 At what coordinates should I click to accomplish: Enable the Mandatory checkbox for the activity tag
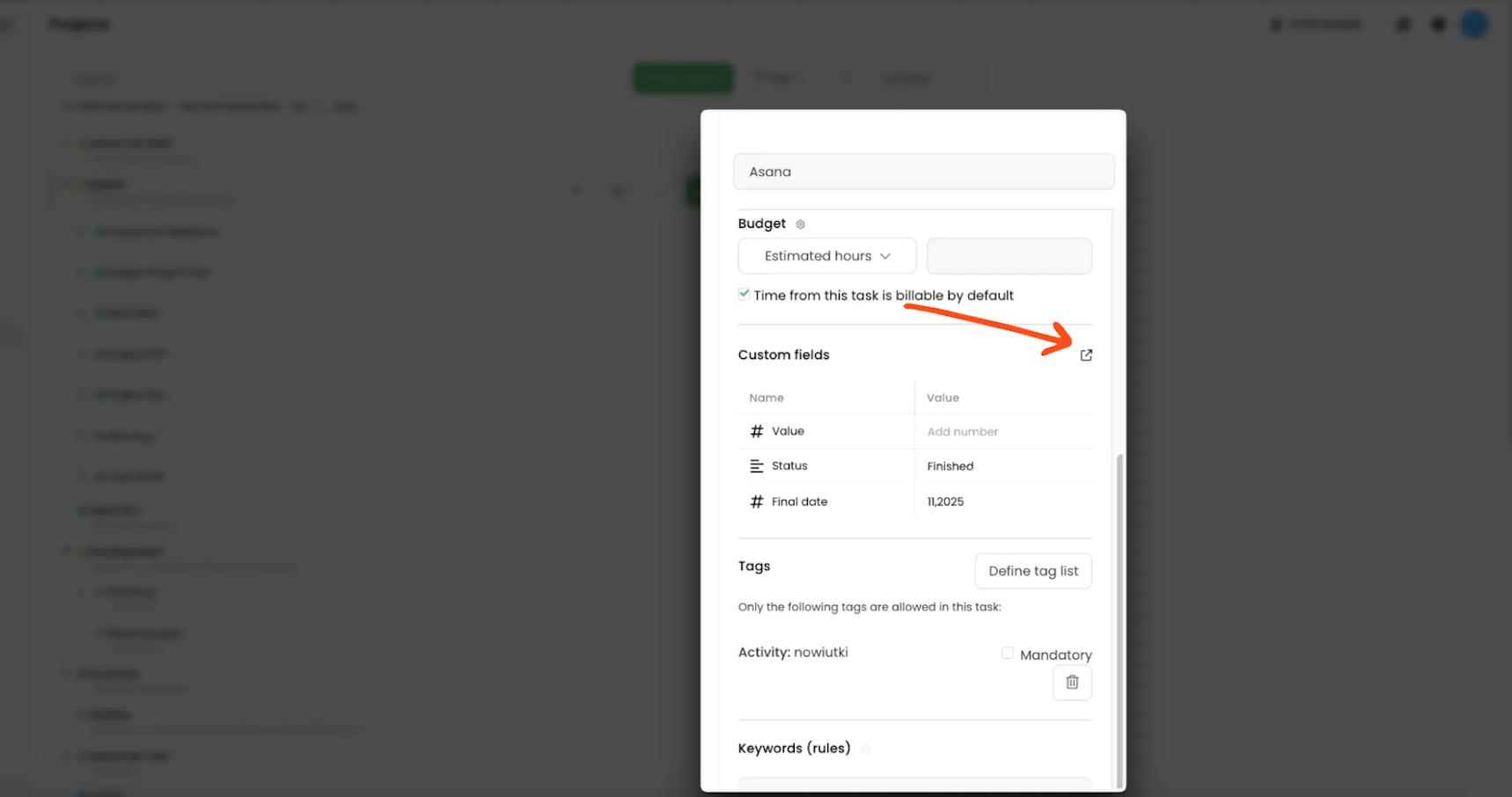pyautogui.click(x=1008, y=653)
